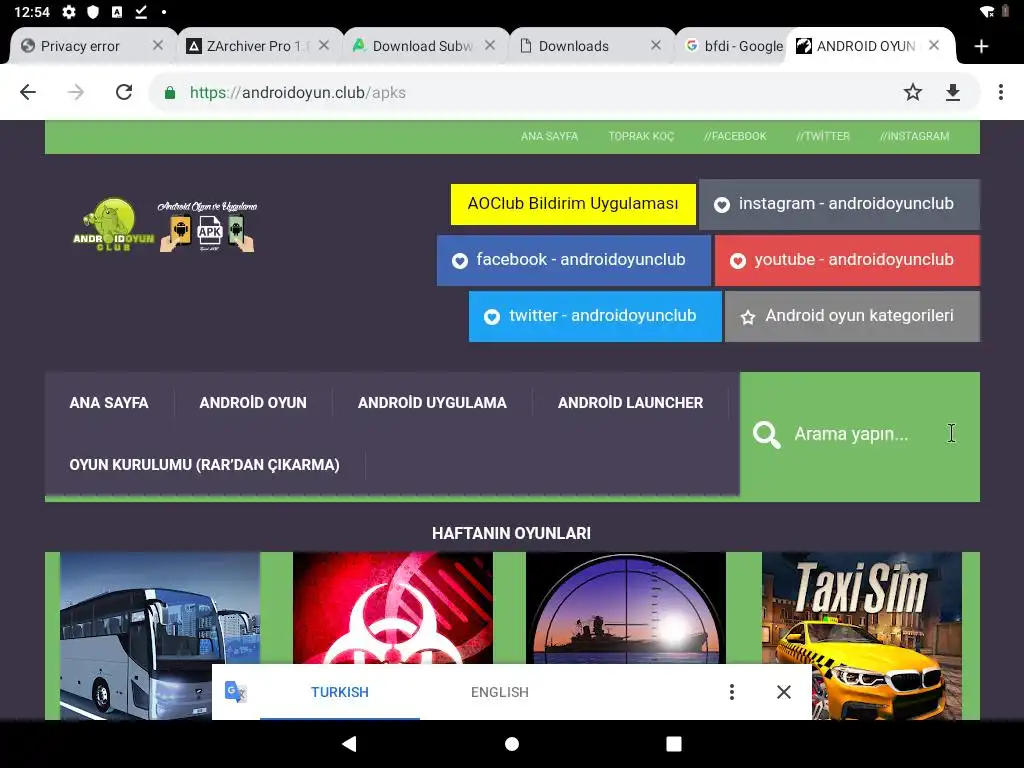This screenshot has width=1024, height=768.
Task: Close the ZArchiver Pro tab
Action: click(324, 46)
